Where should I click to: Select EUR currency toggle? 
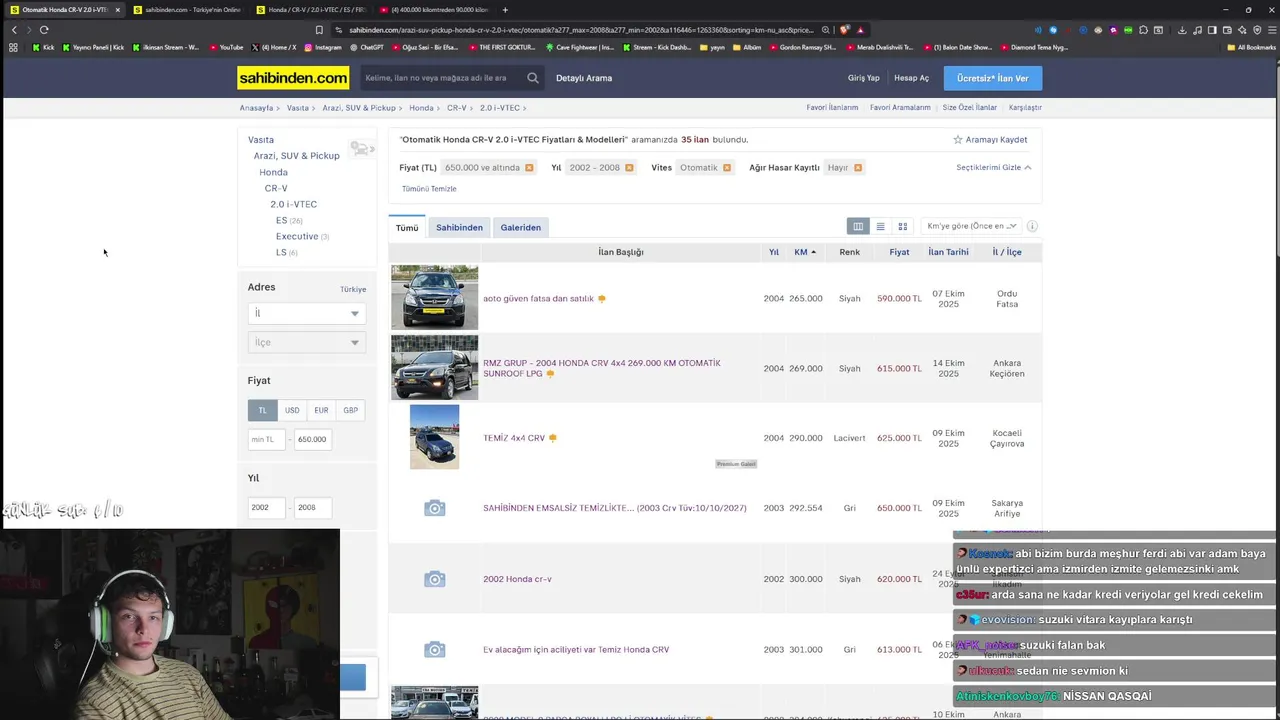tap(321, 410)
